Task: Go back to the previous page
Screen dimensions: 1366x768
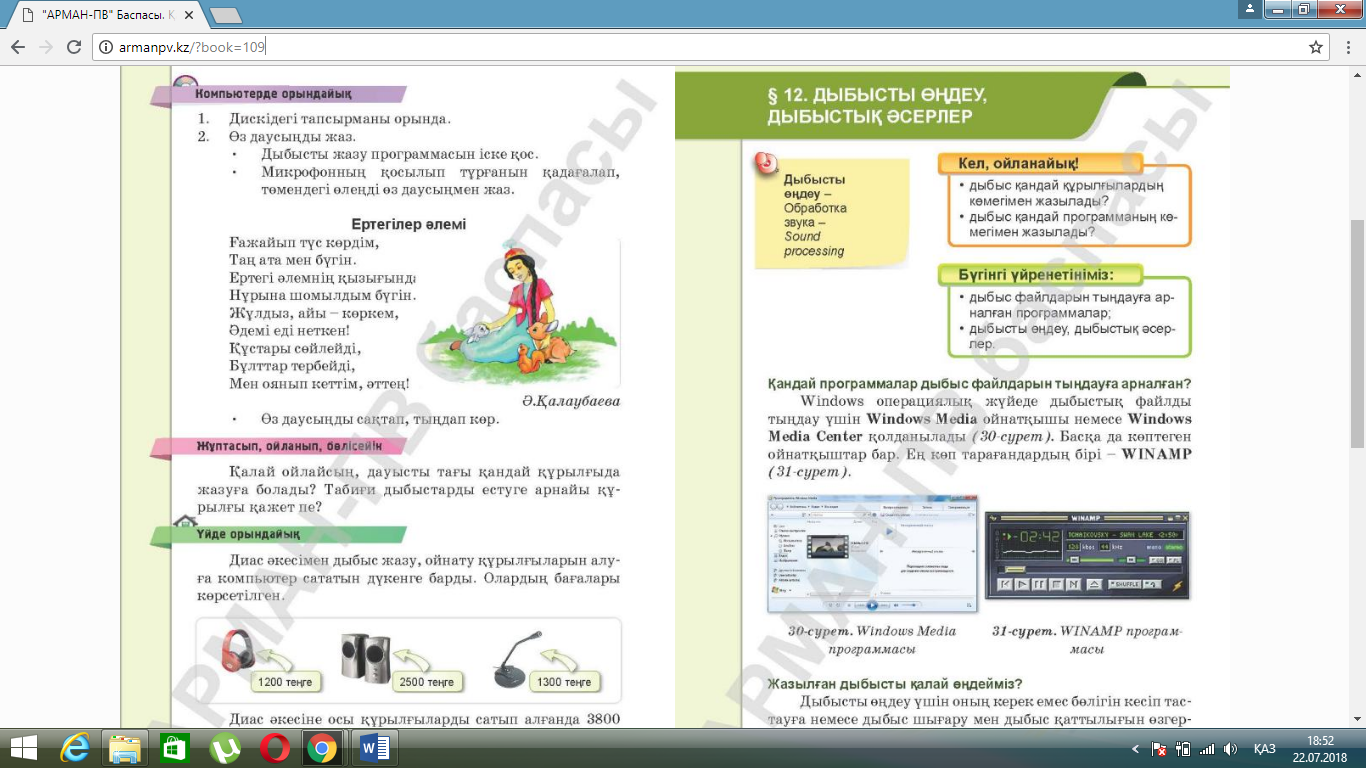Action: tap(18, 47)
